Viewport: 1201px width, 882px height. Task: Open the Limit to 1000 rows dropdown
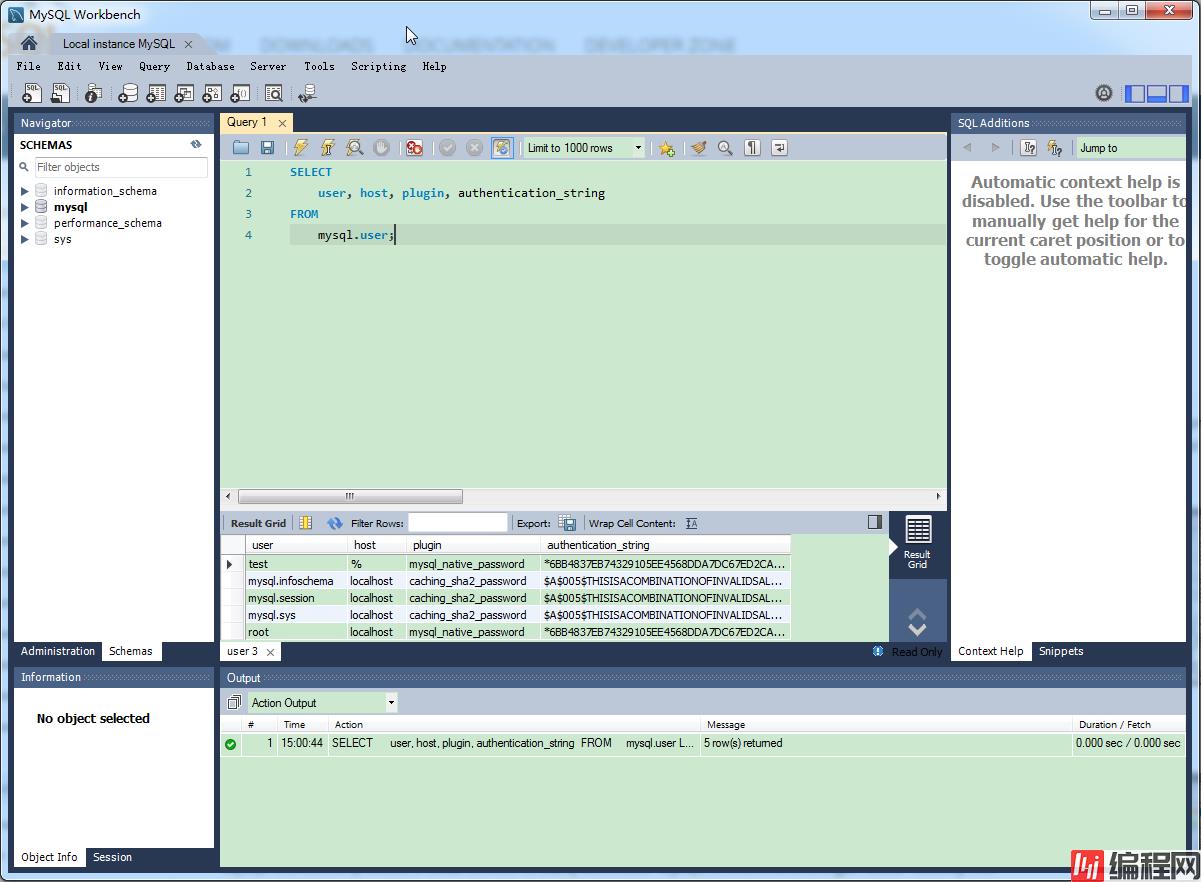pyautogui.click(x=585, y=148)
